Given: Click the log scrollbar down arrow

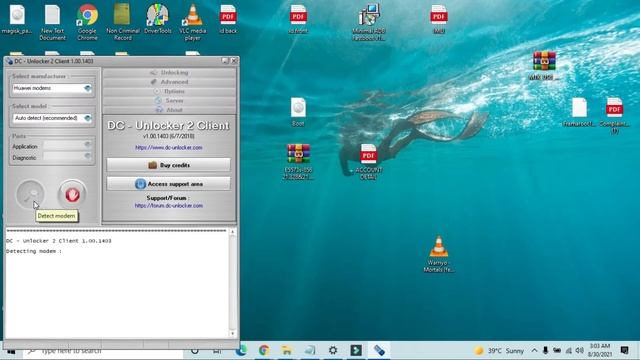Looking at the screenshot, I should click(x=233, y=333).
